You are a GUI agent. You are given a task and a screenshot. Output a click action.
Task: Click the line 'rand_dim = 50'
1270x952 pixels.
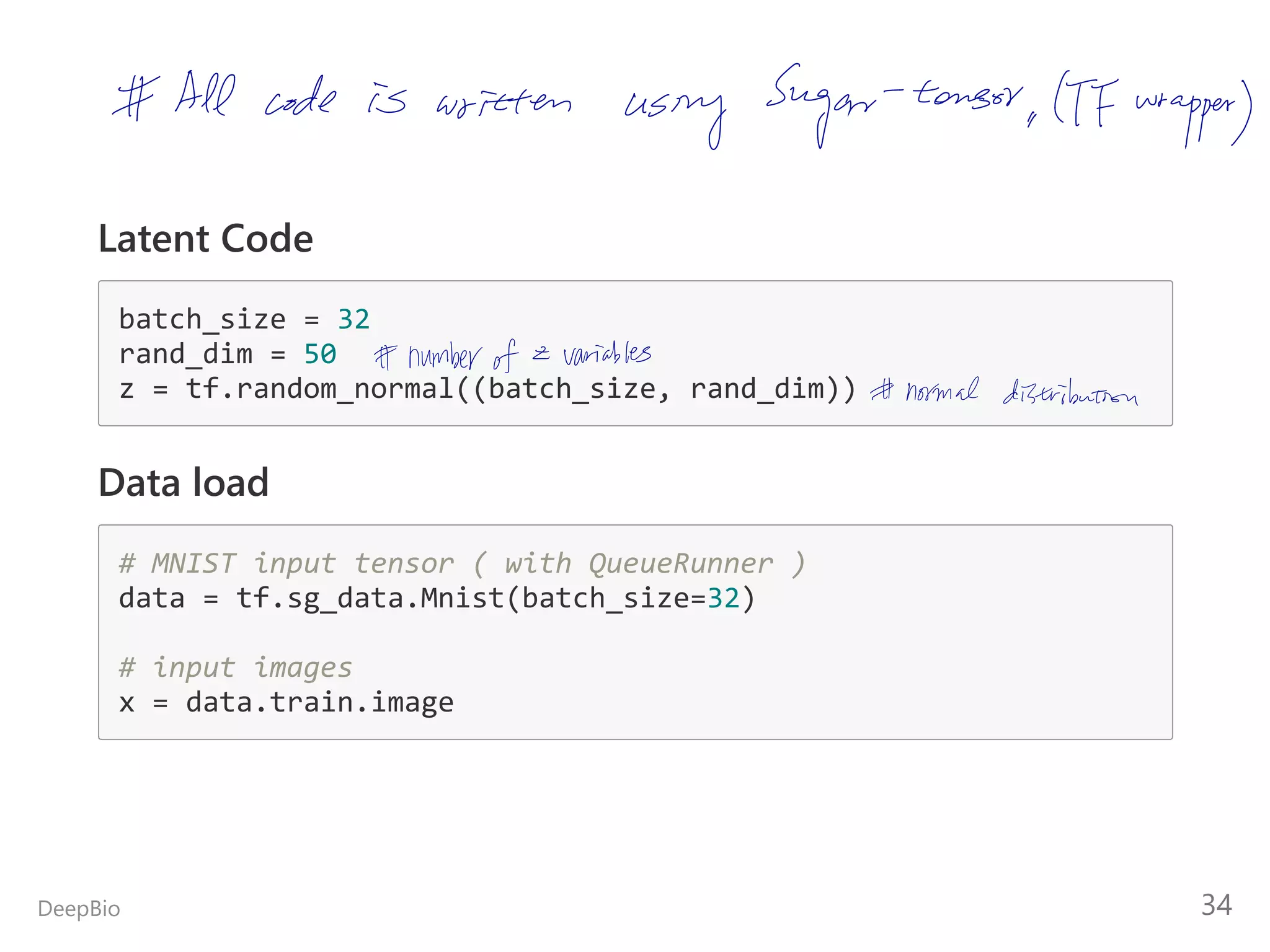coord(228,355)
